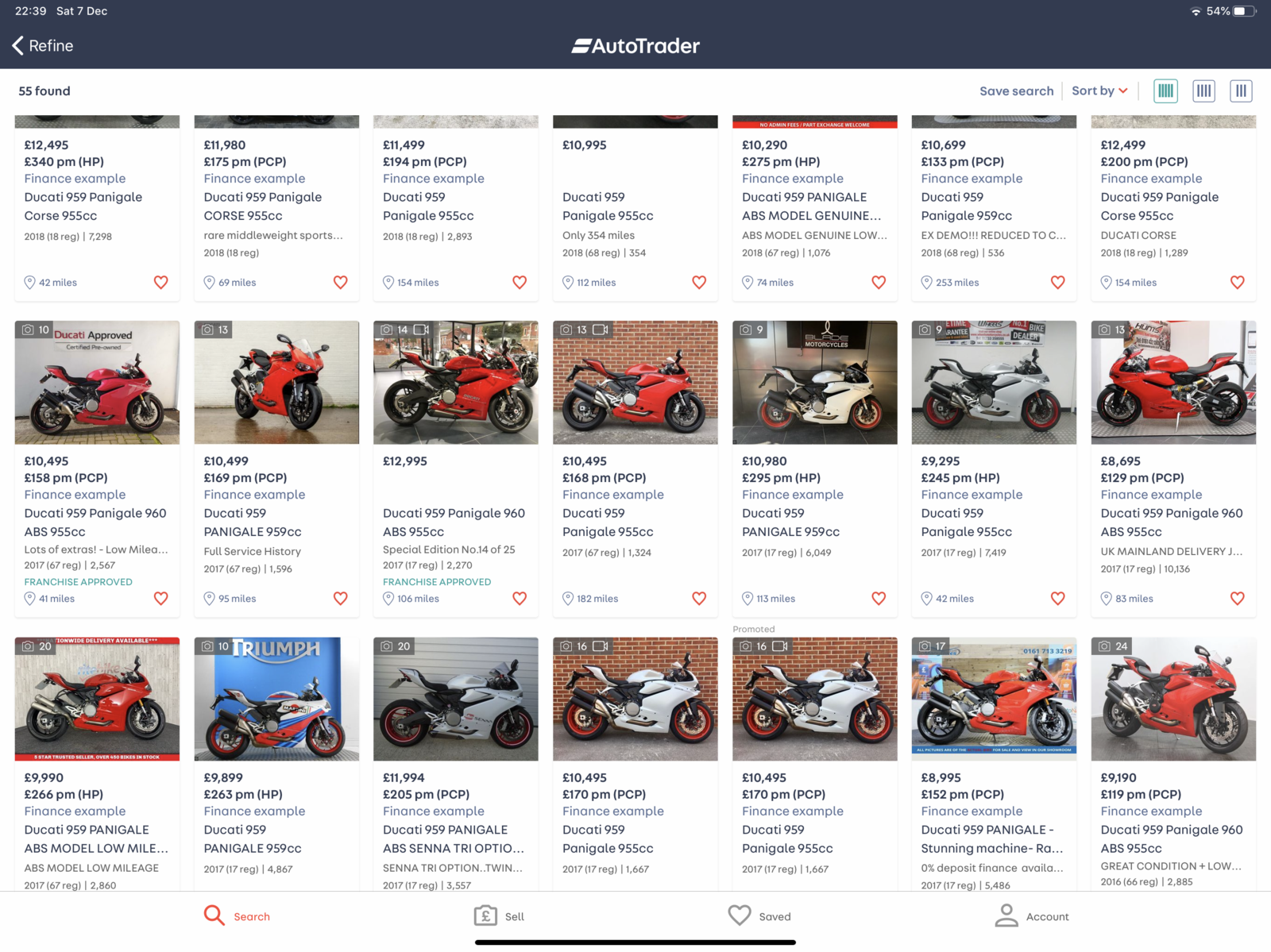Open Finance example for £8,995 bike
1271x952 pixels.
coord(972,811)
